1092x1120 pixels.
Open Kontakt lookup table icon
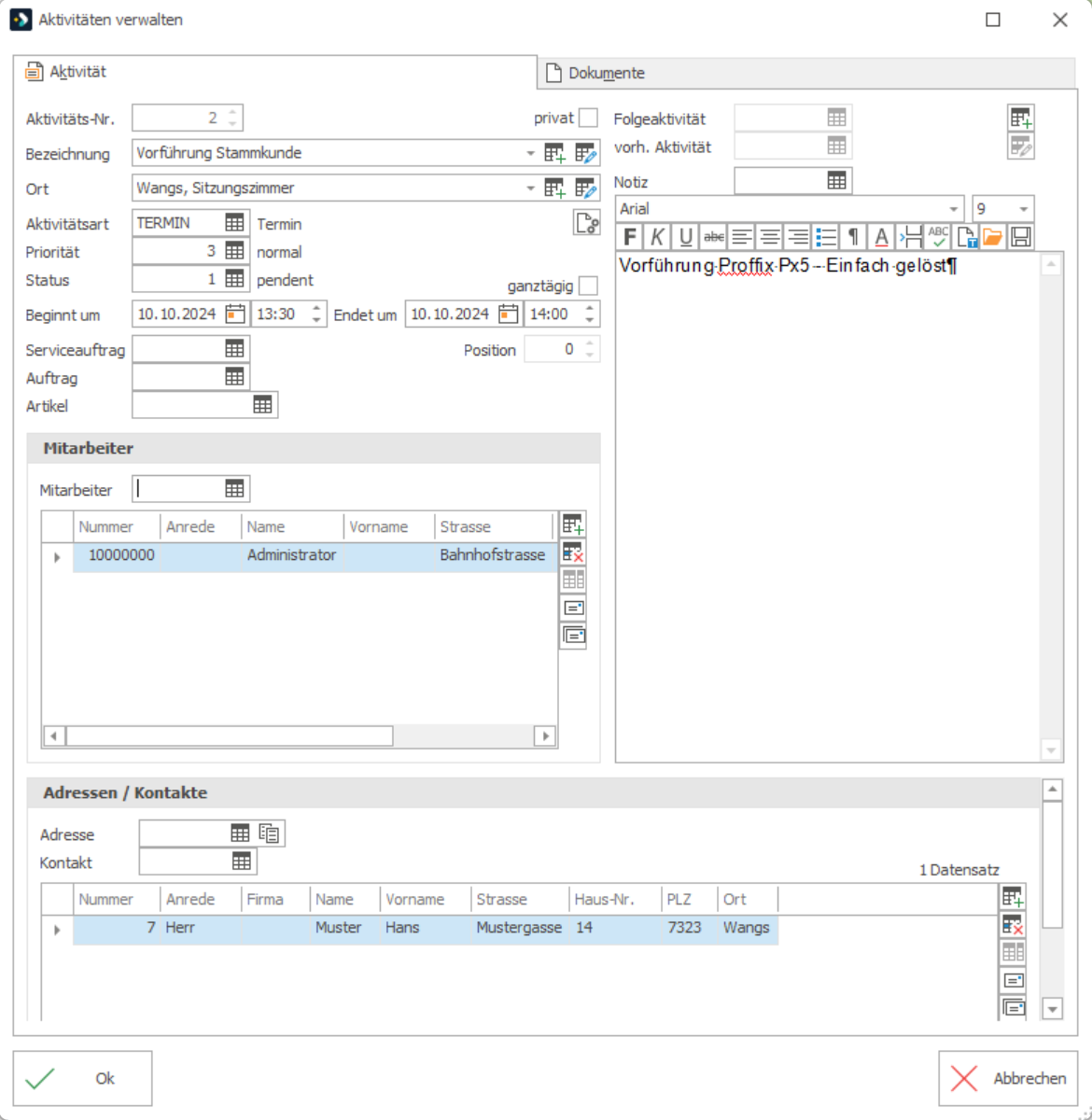click(241, 861)
